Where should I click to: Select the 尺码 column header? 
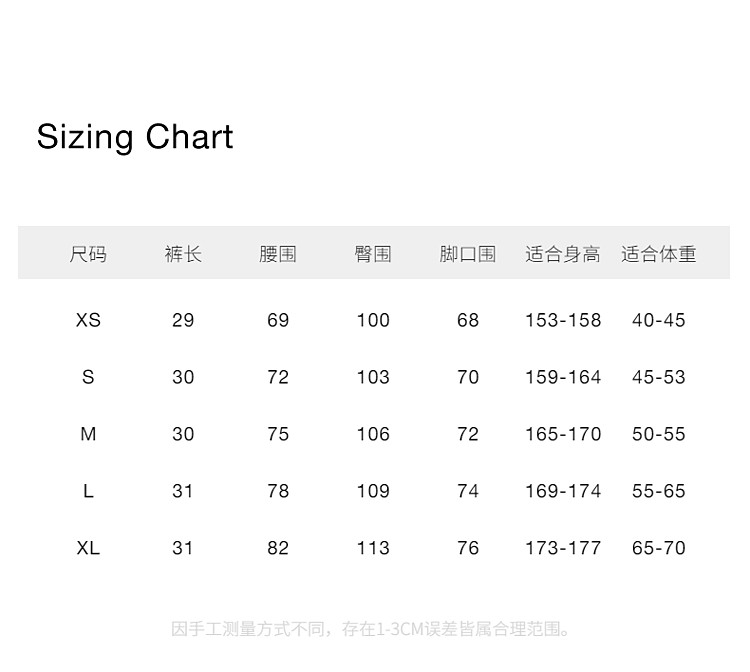pyautogui.click(x=88, y=254)
